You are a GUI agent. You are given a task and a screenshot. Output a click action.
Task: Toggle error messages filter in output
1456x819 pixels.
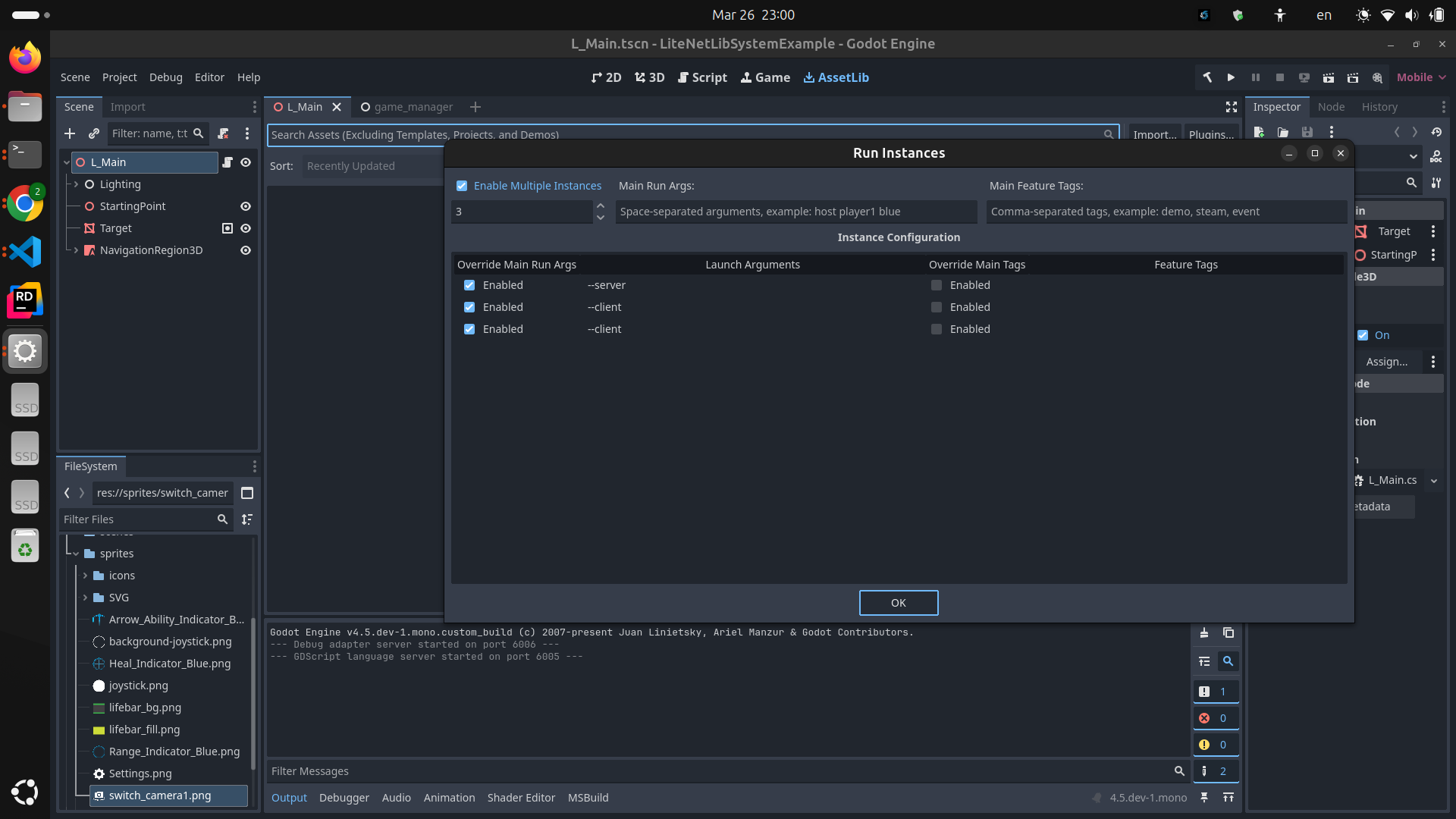coord(1215,718)
